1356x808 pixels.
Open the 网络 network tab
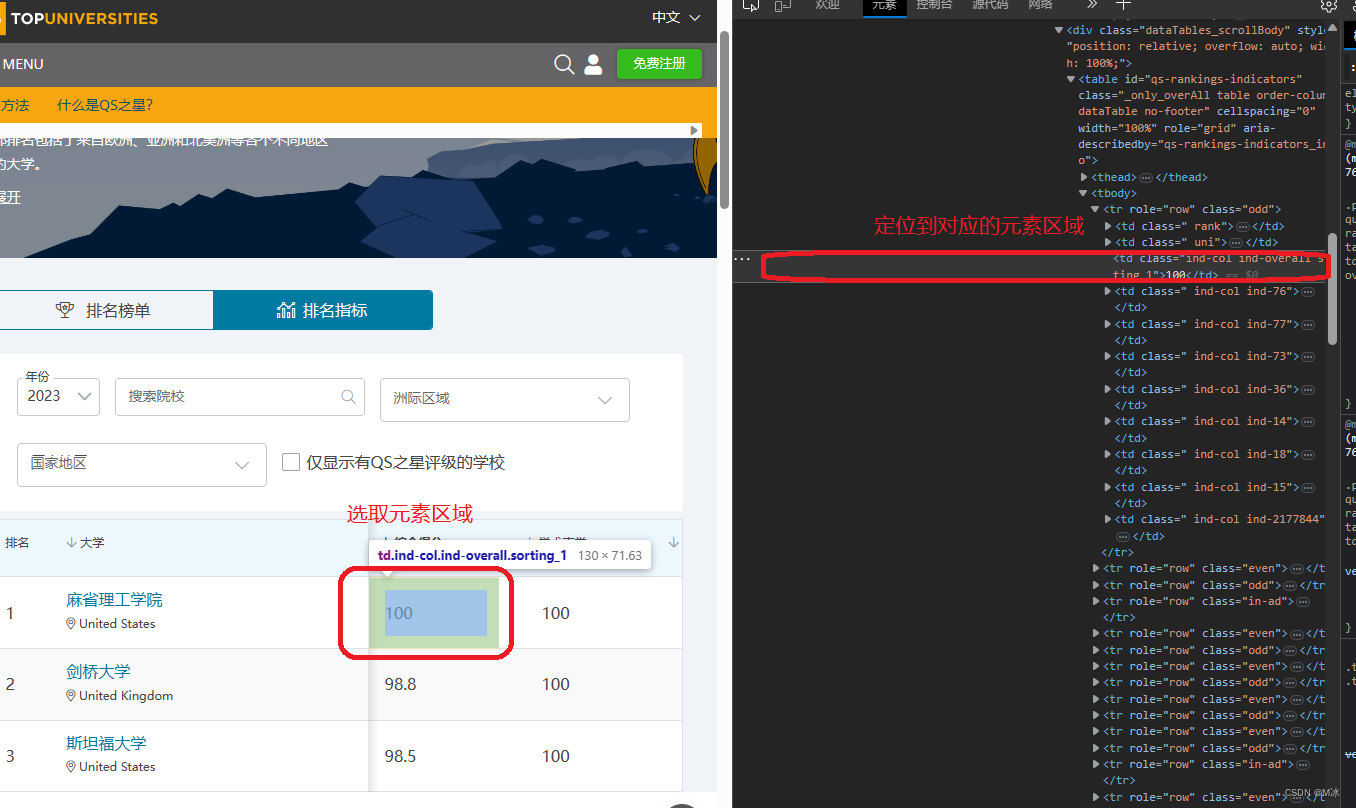click(1040, 5)
